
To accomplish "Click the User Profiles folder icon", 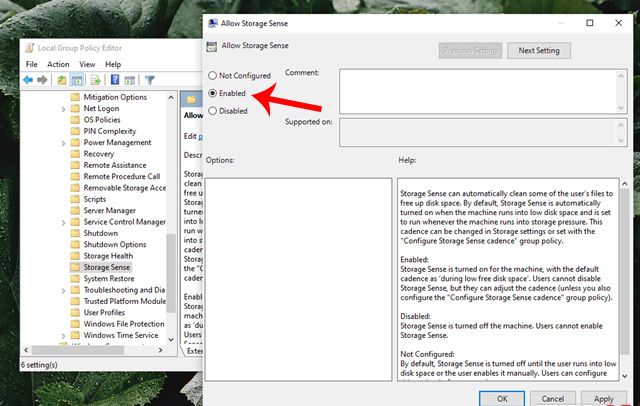I will (x=75, y=313).
